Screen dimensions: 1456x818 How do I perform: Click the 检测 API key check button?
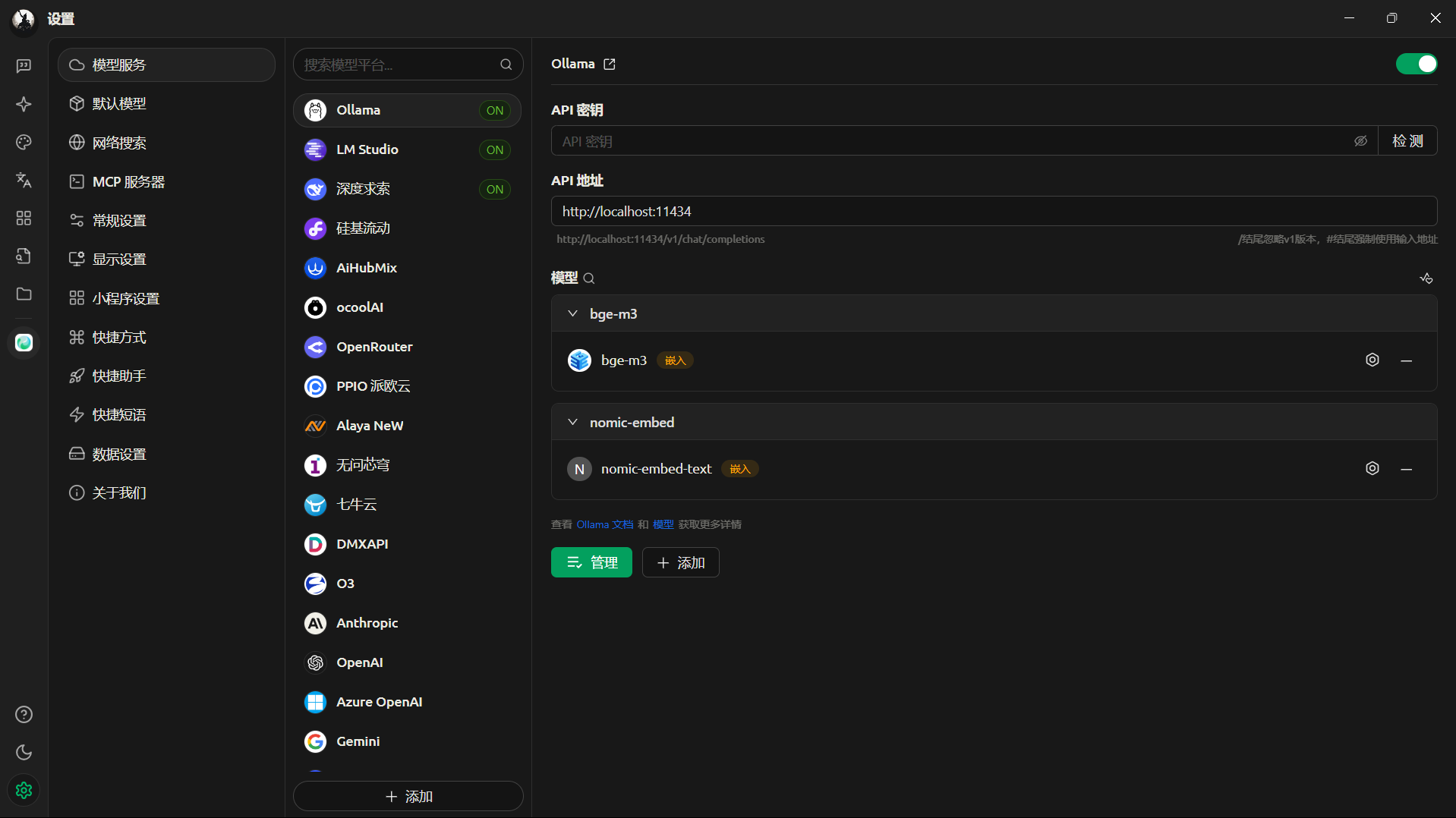tap(1407, 141)
